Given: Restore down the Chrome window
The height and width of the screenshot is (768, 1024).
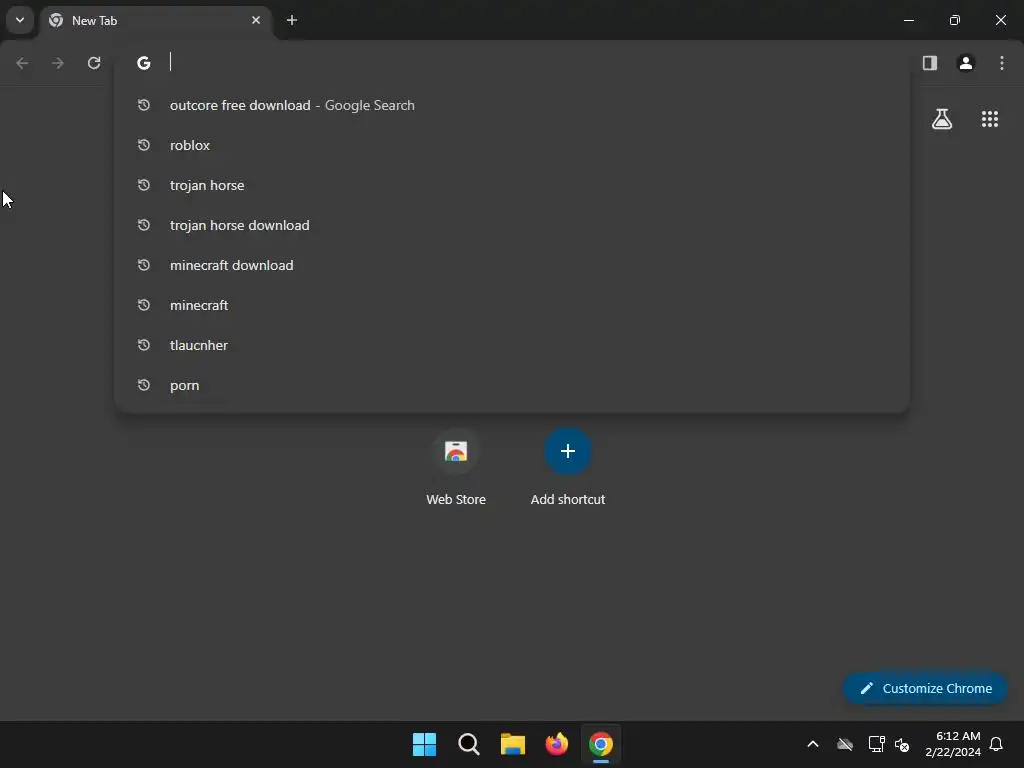Looking at the screenshot, I should point(955,20).
